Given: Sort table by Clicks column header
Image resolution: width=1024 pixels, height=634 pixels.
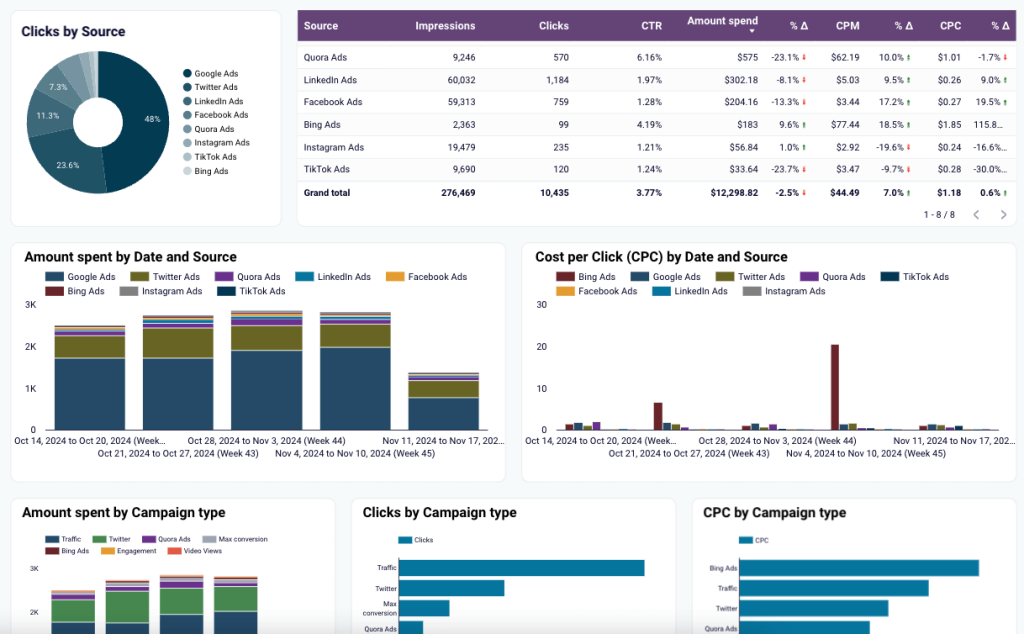Looking at the screenshot, I should tap(554, 26).
